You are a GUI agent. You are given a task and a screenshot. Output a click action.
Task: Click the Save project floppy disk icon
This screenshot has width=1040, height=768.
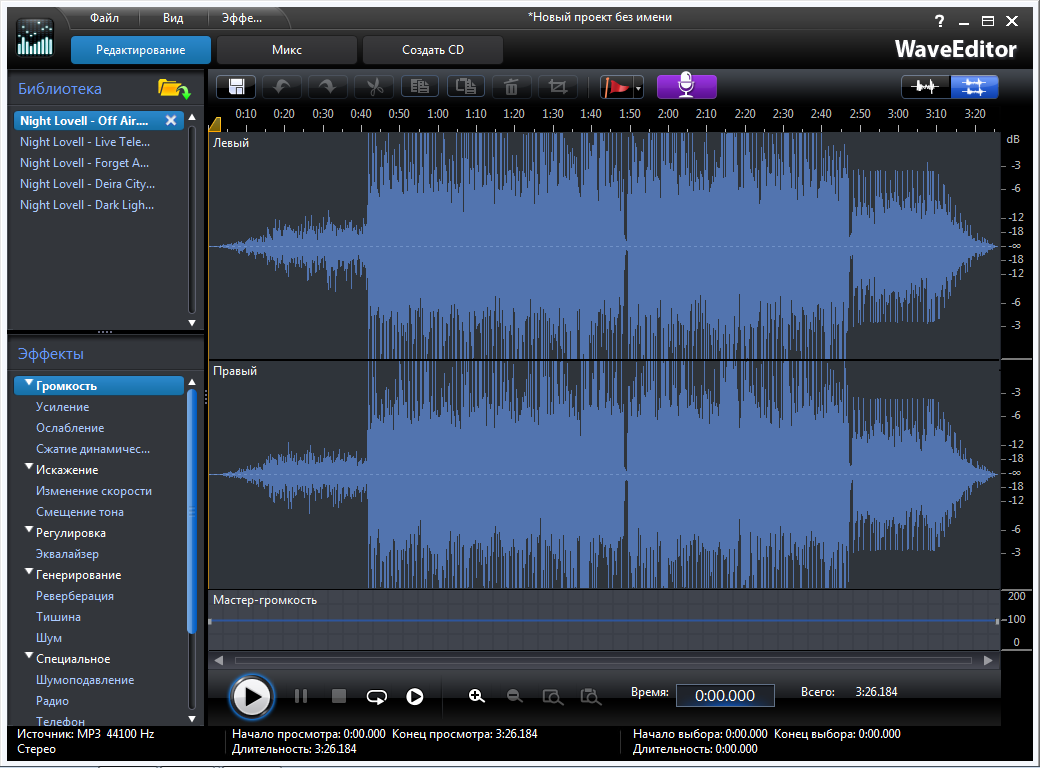tap(237, 87)
